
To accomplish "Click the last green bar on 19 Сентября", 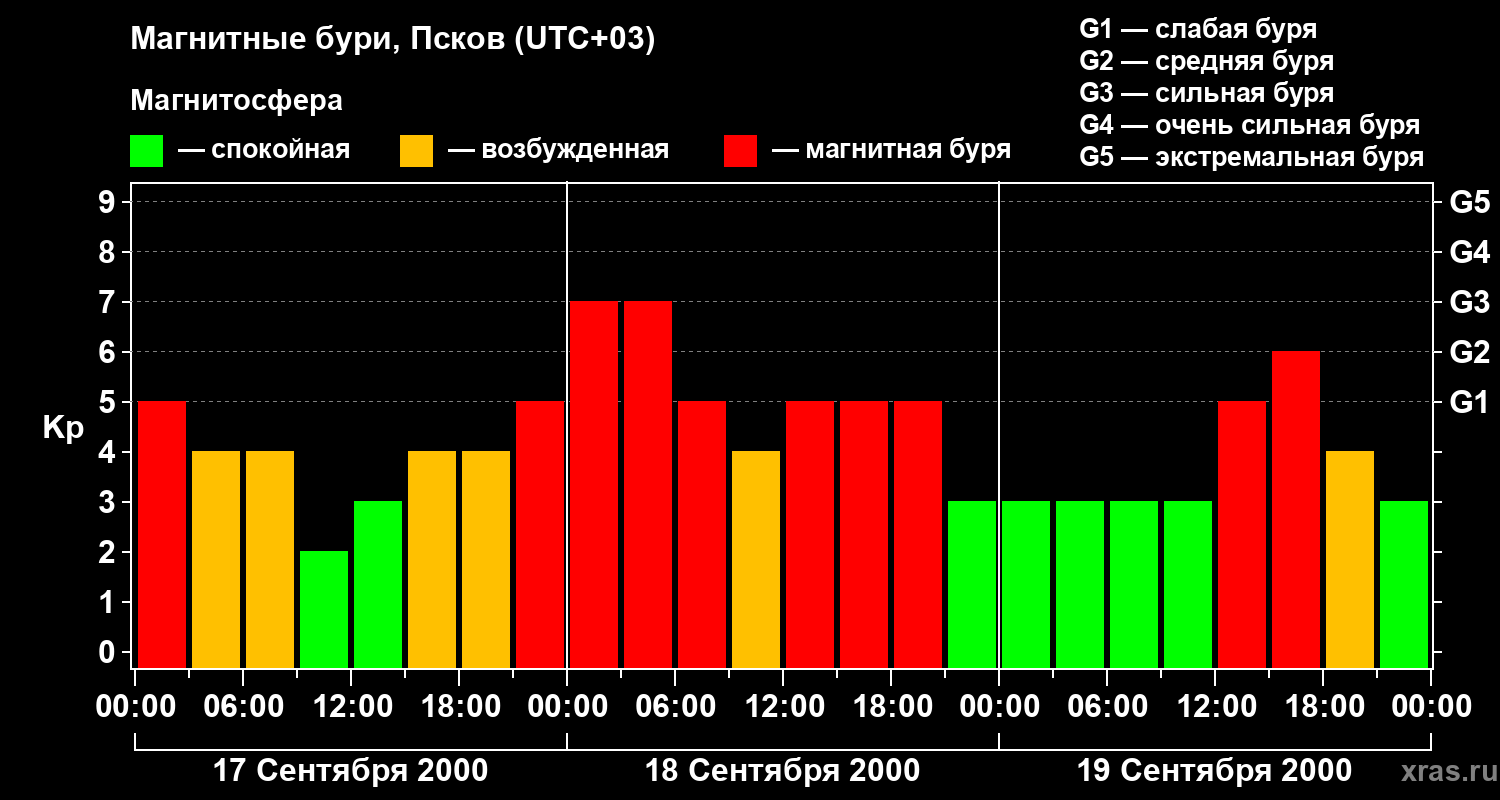I will click(x=1404, y=584).
